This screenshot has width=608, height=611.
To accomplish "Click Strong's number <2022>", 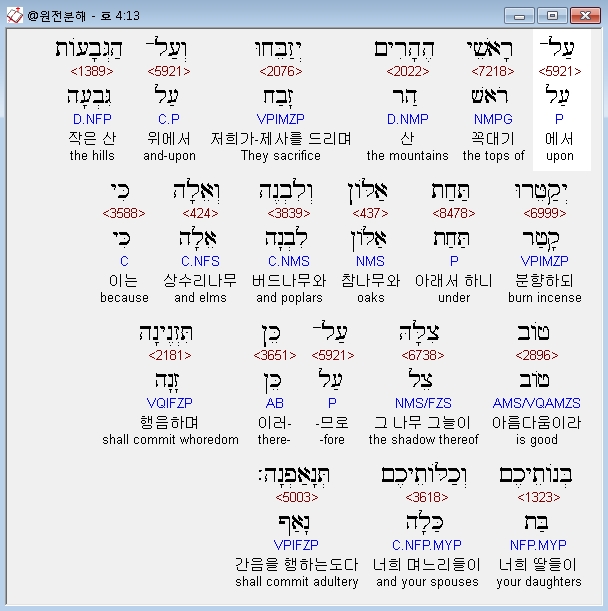I will [408, 71].
